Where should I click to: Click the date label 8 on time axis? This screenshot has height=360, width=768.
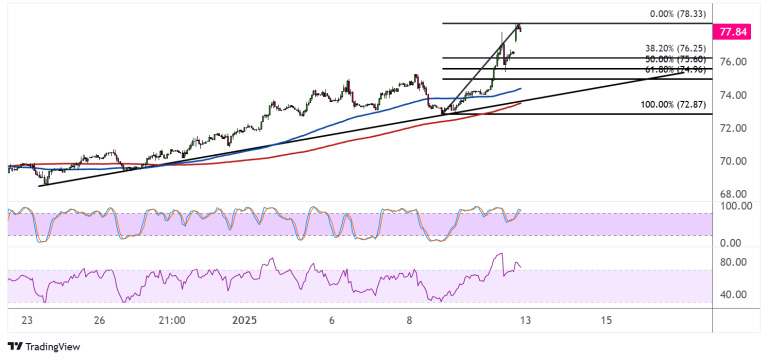click(x=410, y=321)
